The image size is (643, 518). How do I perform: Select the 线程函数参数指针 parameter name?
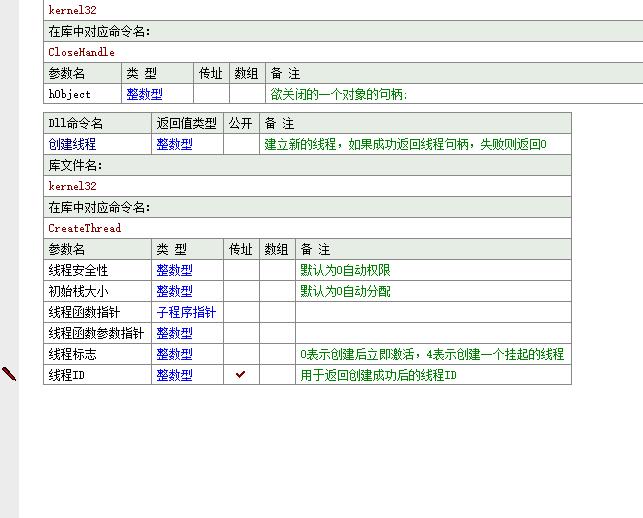tap(96, 333)
